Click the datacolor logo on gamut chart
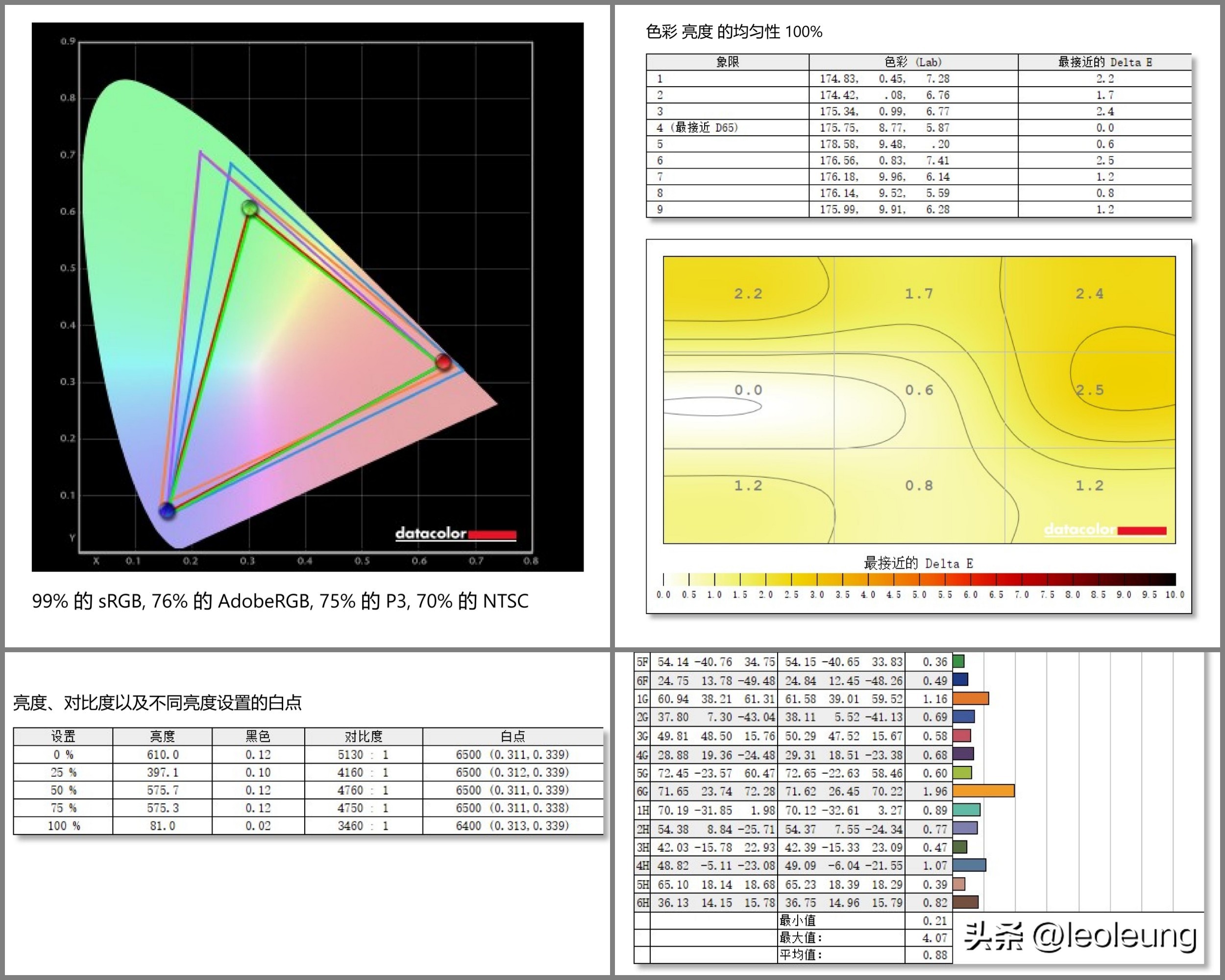This screenshot has height=980, width=1225. click(x=456, y=534)
